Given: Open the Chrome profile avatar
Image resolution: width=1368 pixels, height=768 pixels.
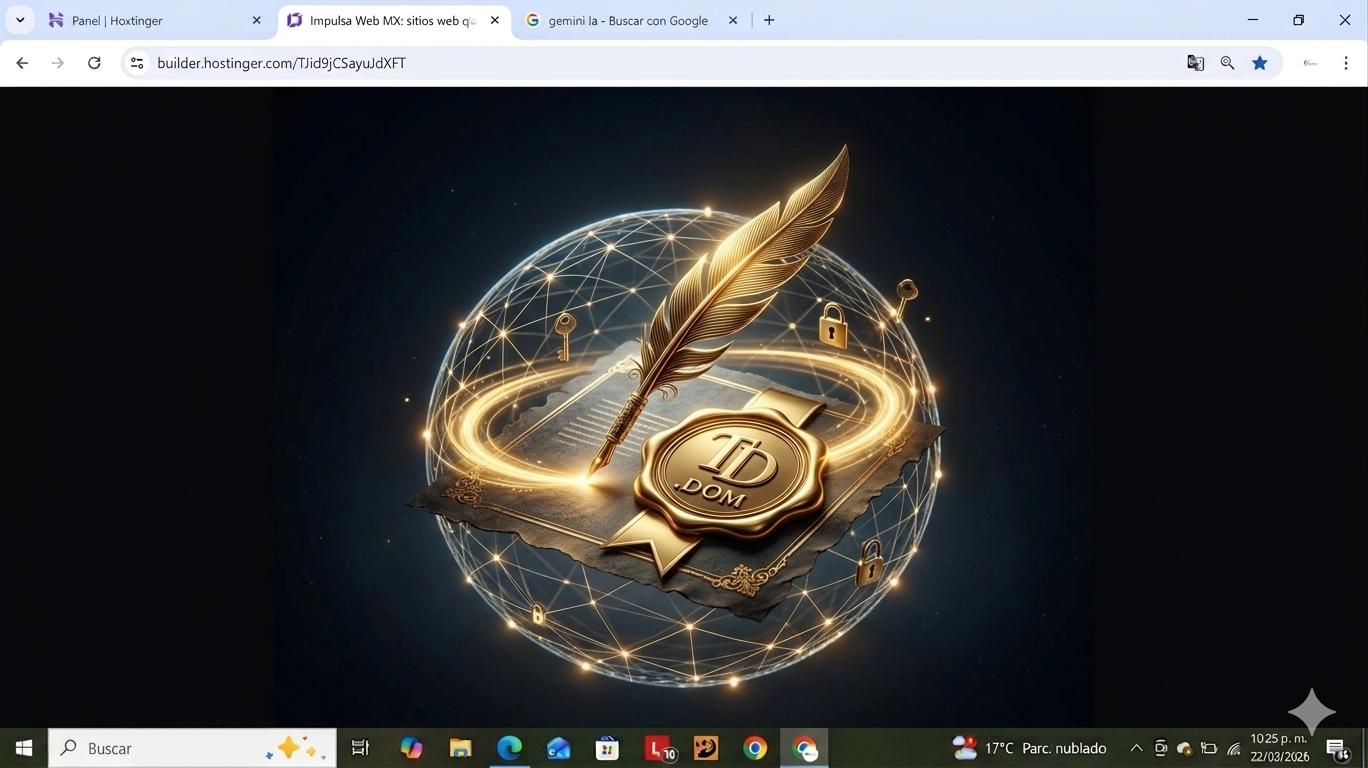Looking at the screenshot, I should [x=1310, y=63].
